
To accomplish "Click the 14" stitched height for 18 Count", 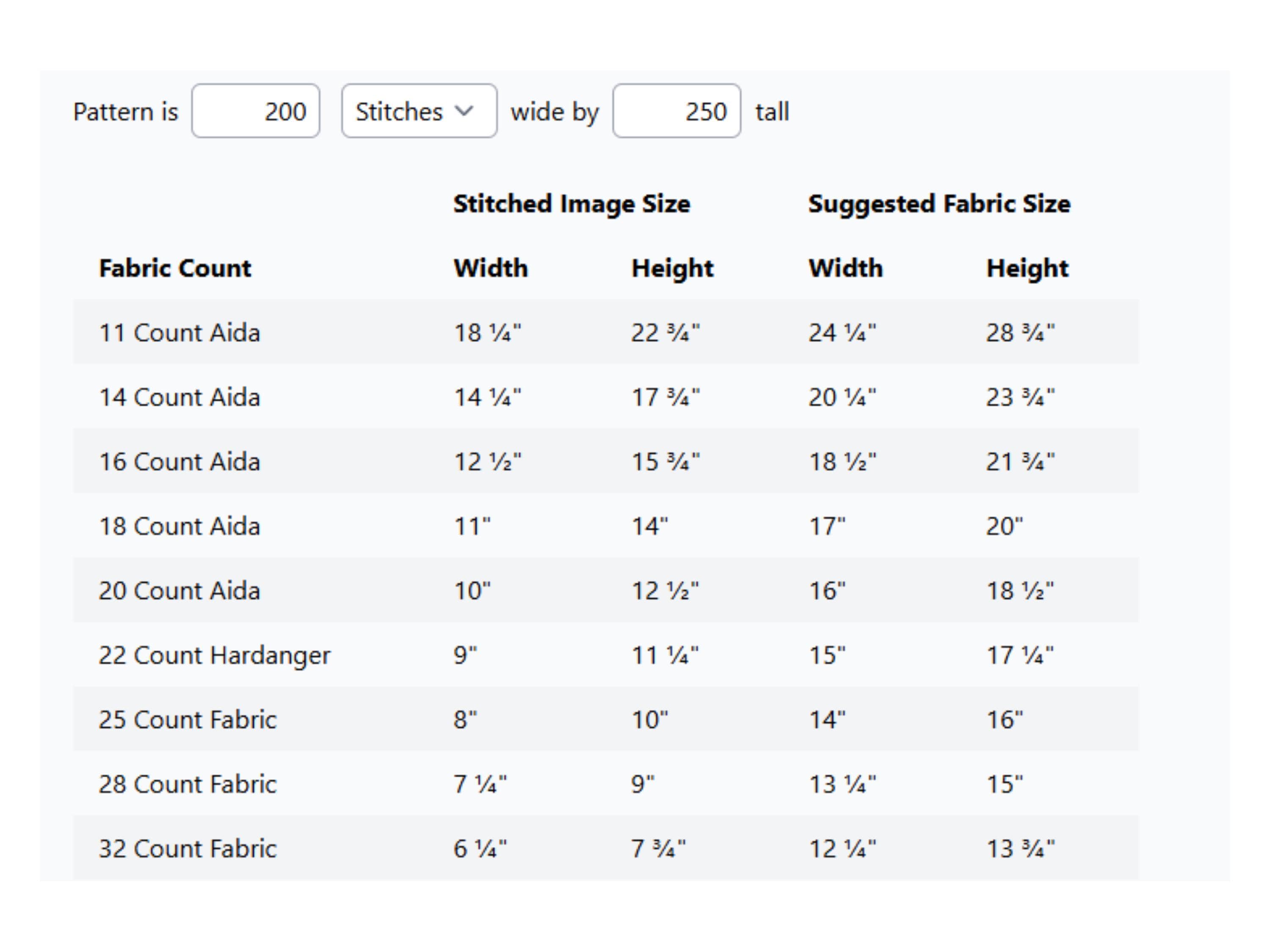I will click(x=649, y=526).
